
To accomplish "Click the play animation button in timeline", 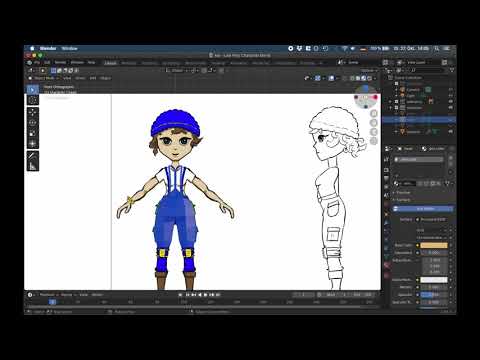I will coord(206,295).
